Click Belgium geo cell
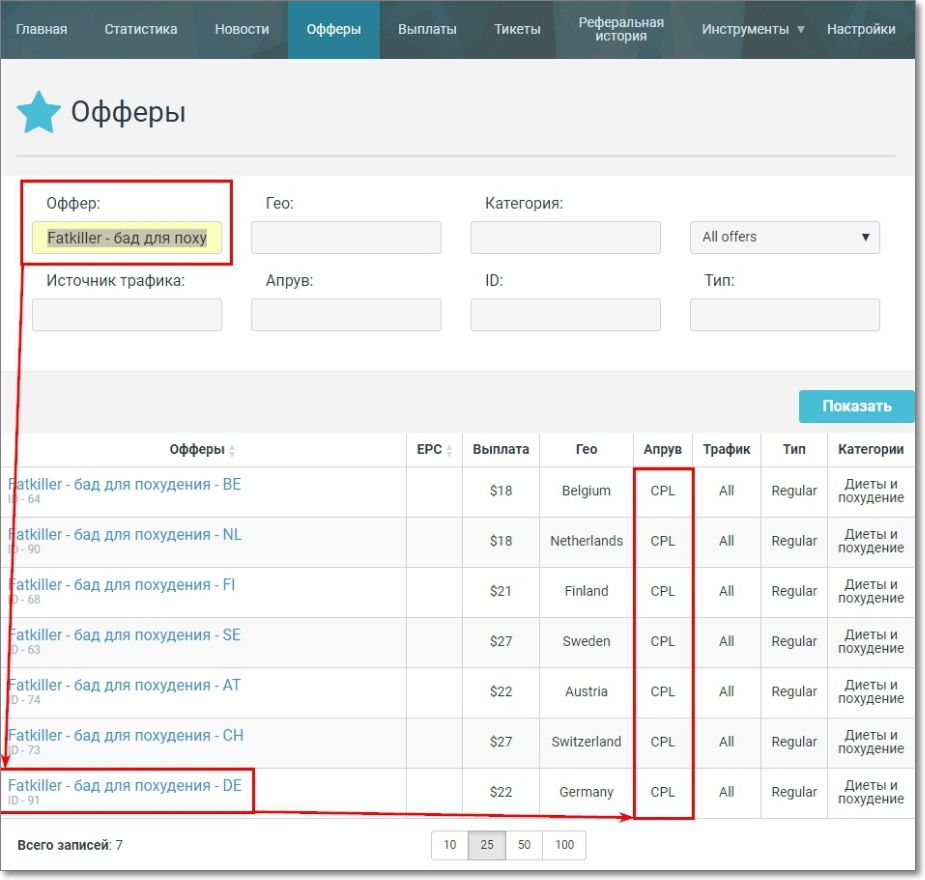This screenshot has width=925, height=880. coord(586,491)
